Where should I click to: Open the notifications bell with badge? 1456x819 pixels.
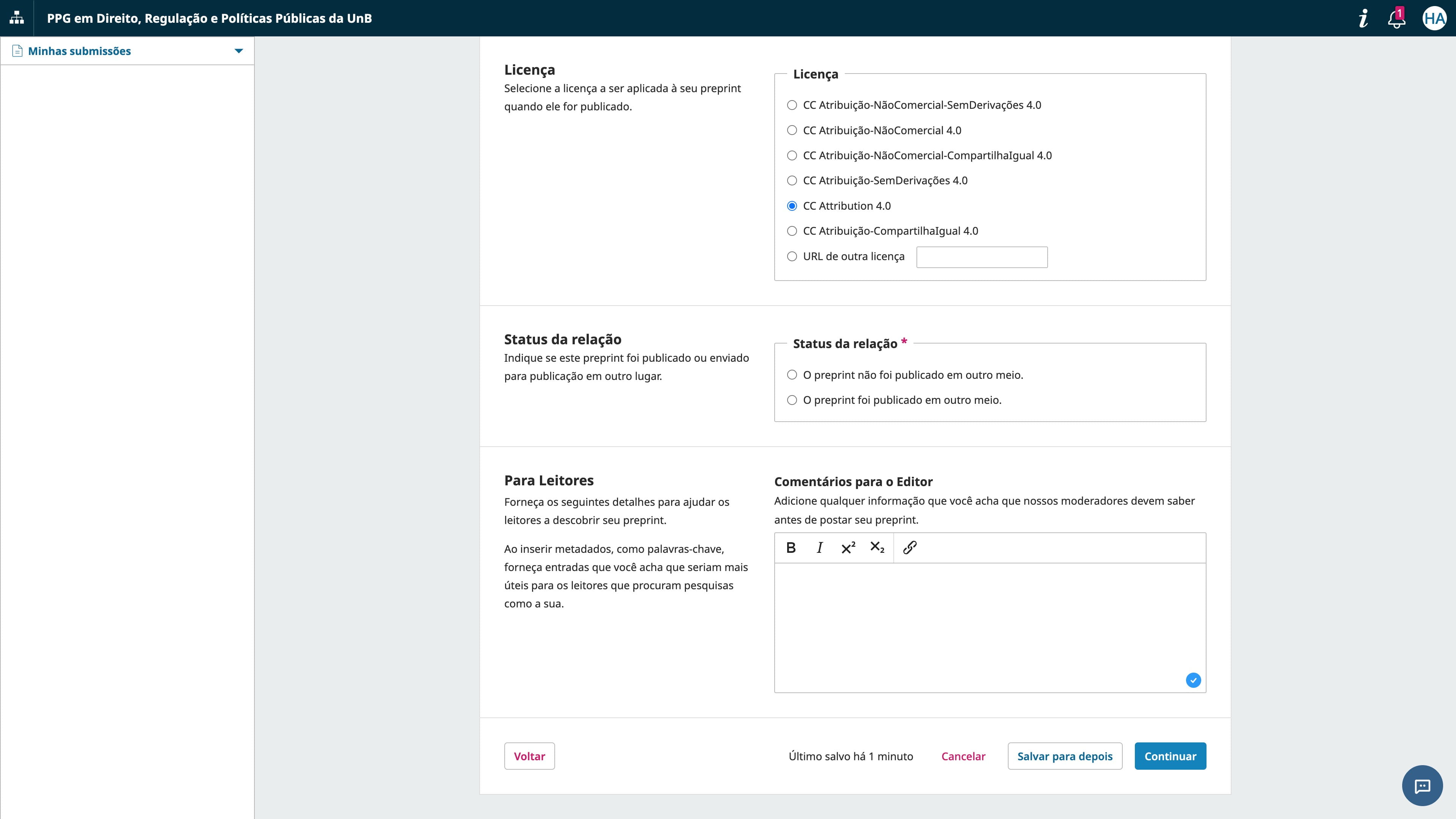[1396, 18]
